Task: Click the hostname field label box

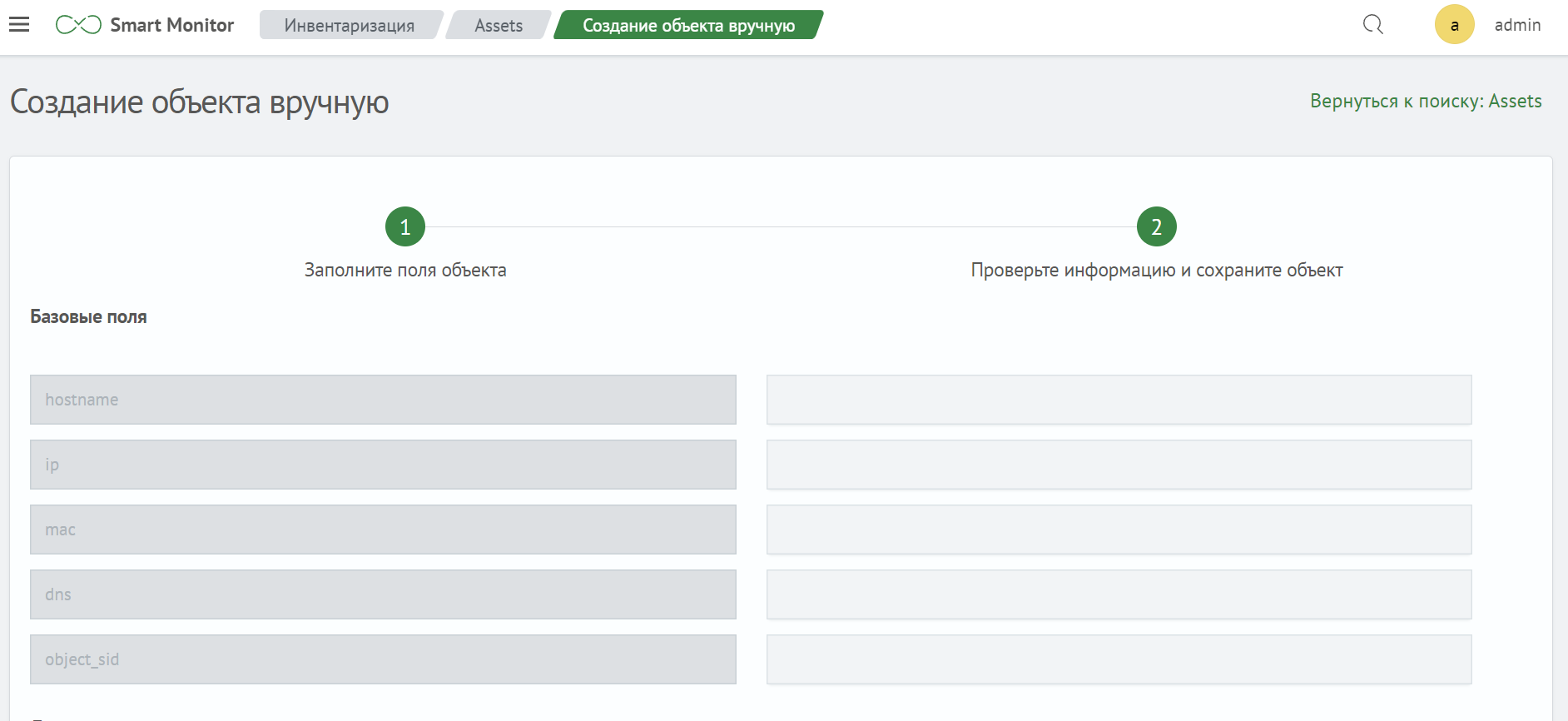Action: click(x=383, y=400)
